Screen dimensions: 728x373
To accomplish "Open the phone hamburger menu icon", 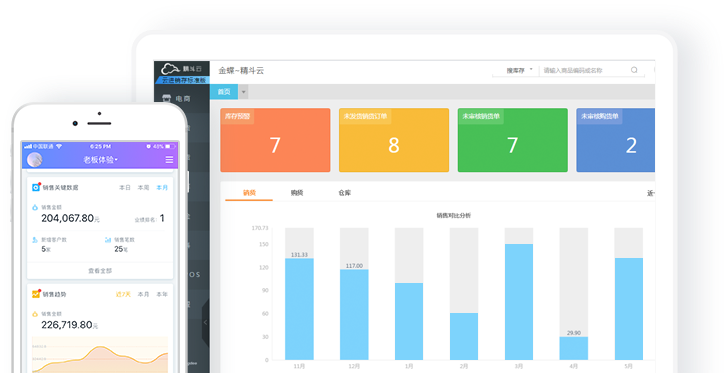I will [169, 159].
